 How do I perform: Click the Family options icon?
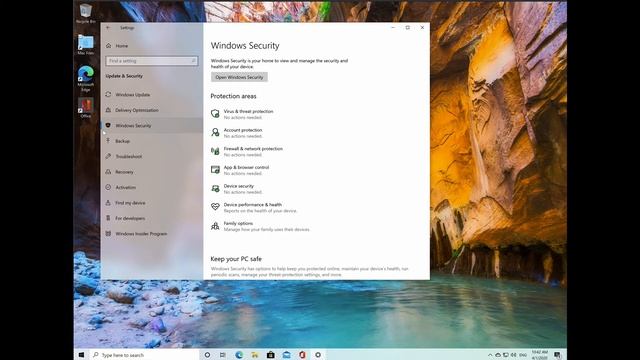pos(215,226)
